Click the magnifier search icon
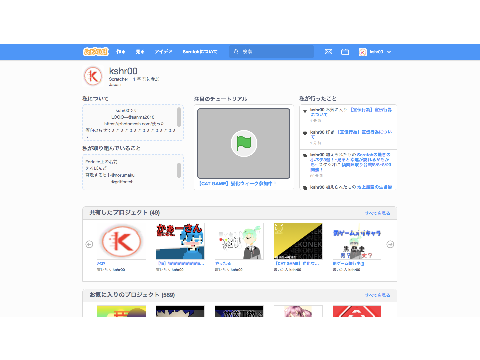This screenshot has width=480, height=360. (x=236, y=52)
